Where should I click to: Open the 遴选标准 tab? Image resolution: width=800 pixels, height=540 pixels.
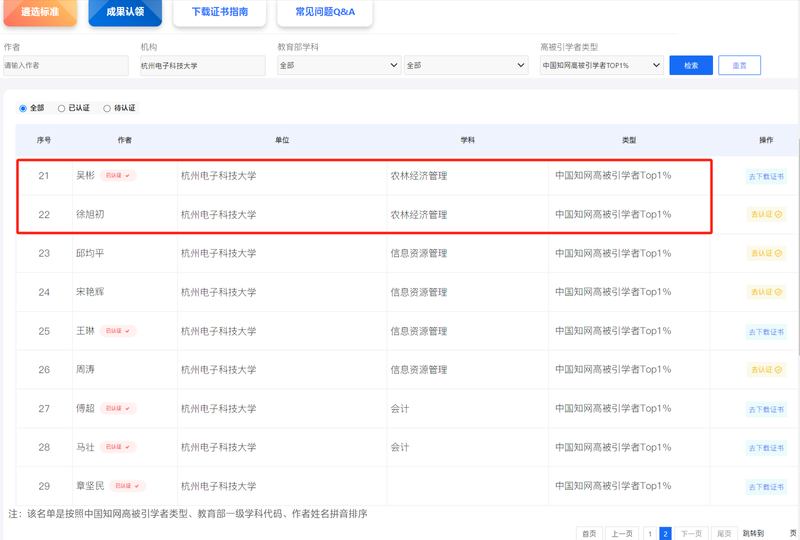[x=40, y=12]
